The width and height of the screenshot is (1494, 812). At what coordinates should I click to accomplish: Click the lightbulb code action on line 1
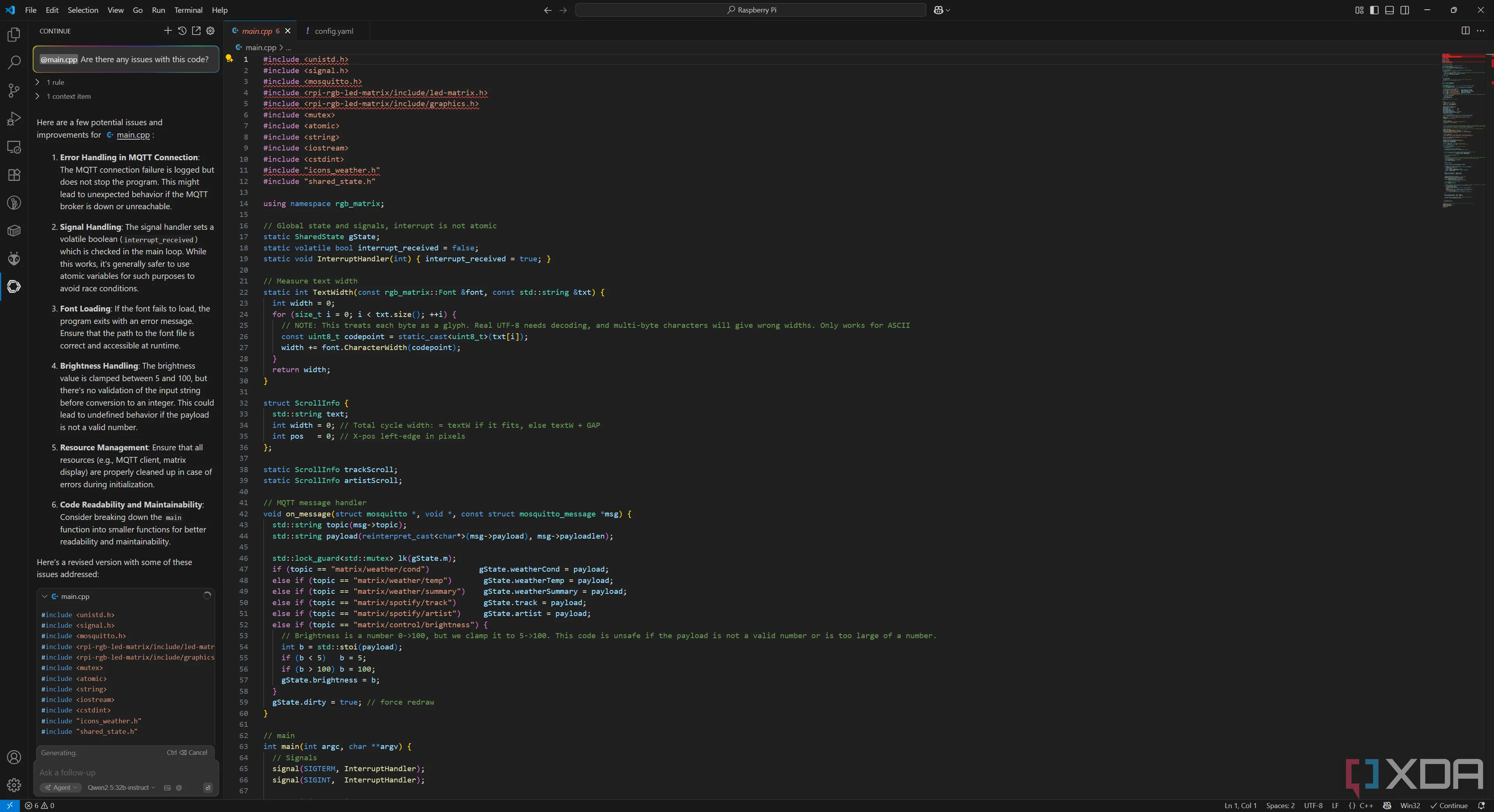(x=229, y=59)
